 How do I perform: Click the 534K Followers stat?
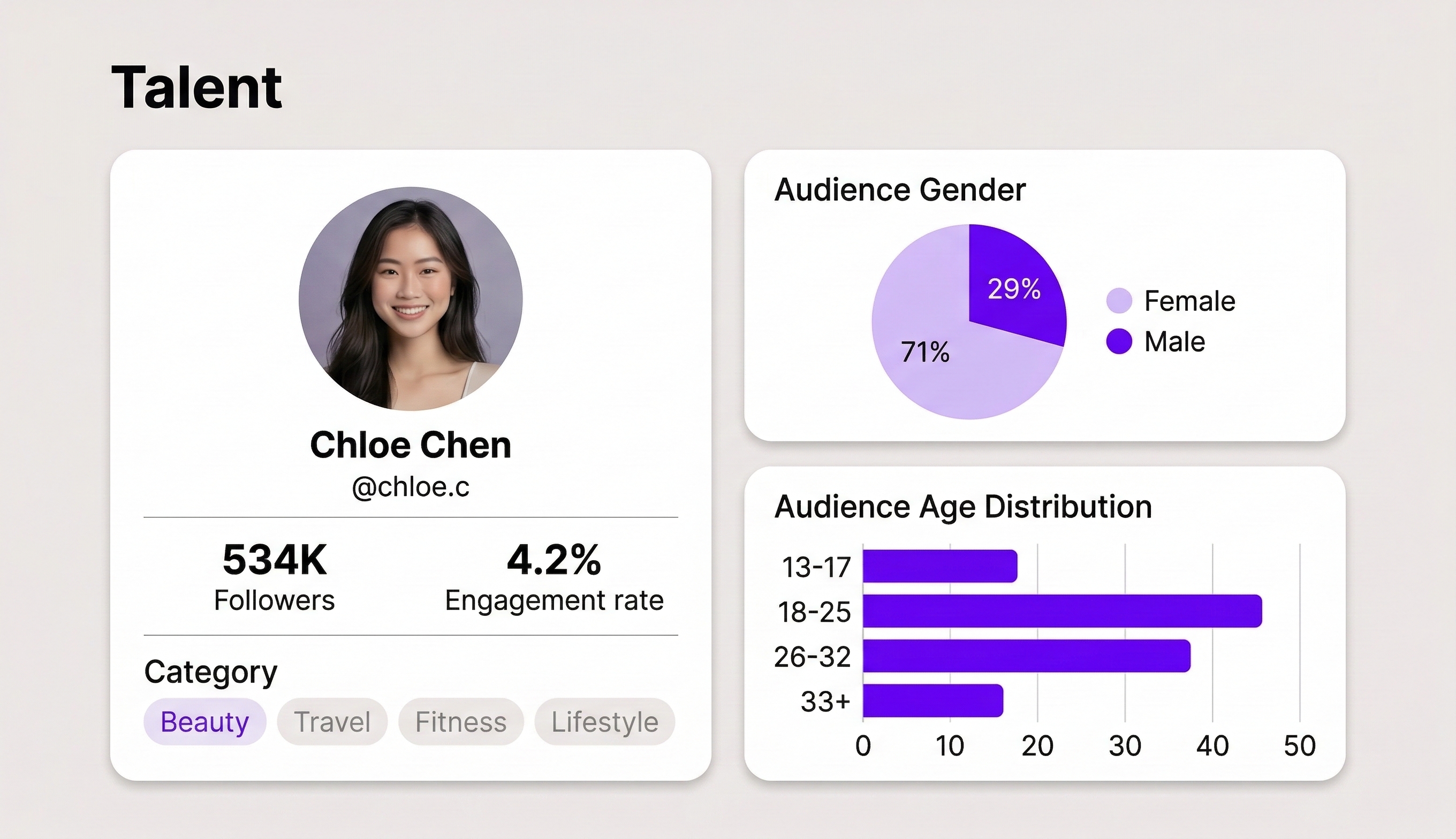pos(275,560)
